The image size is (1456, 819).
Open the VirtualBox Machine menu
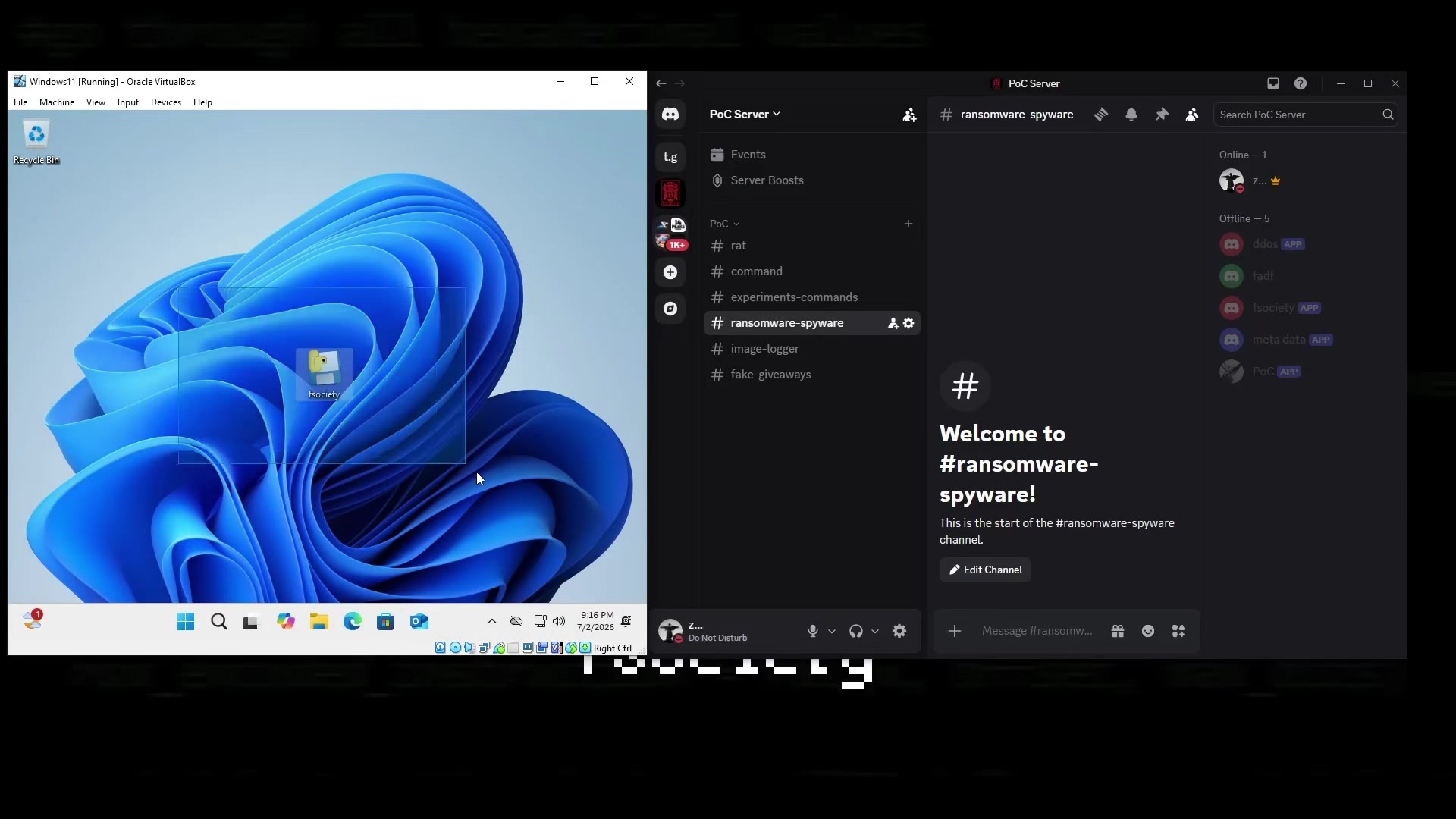pyautogui.click(x=57, y=102)
